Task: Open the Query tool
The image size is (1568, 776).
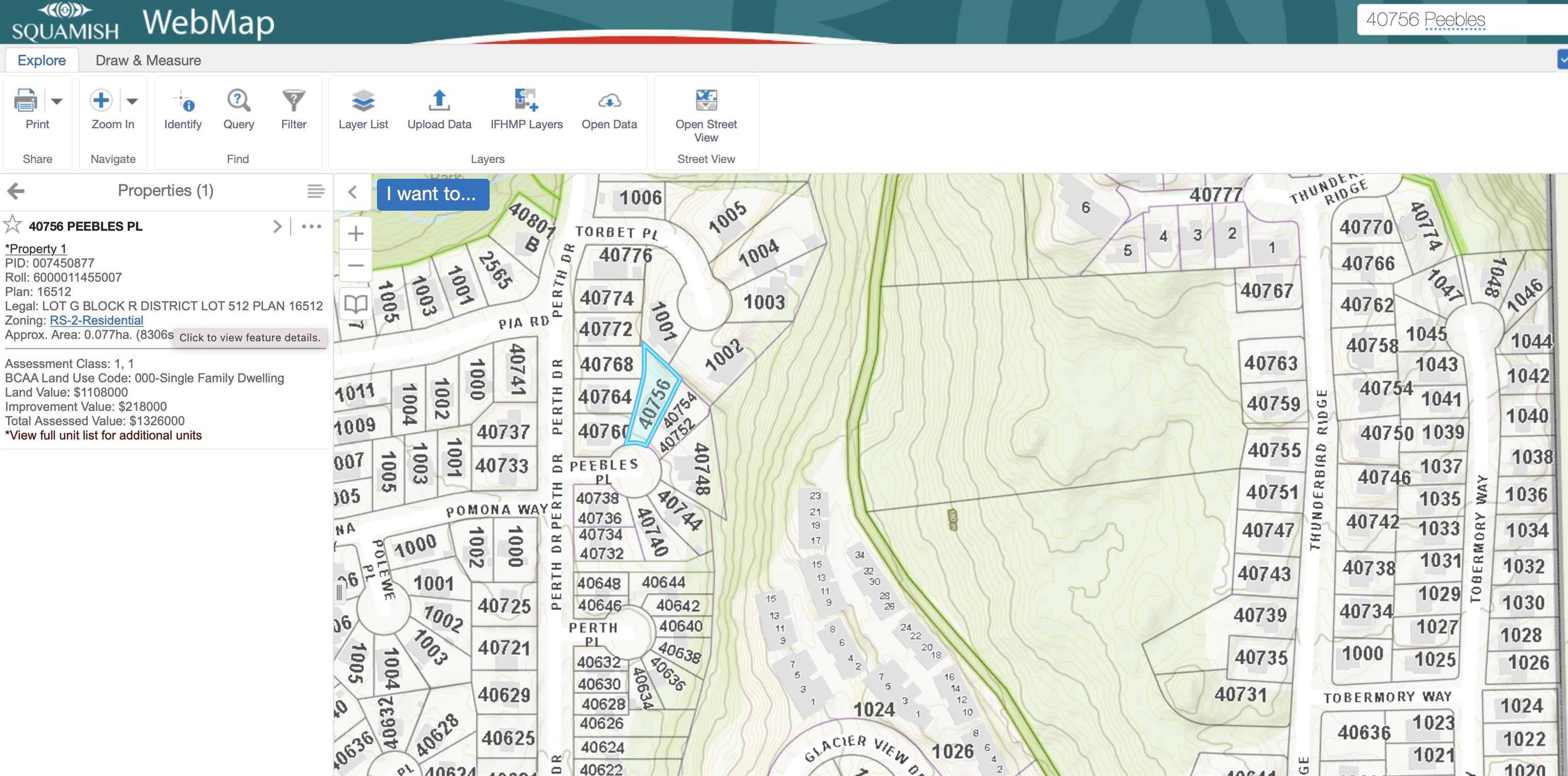Action: pos(238,110)
